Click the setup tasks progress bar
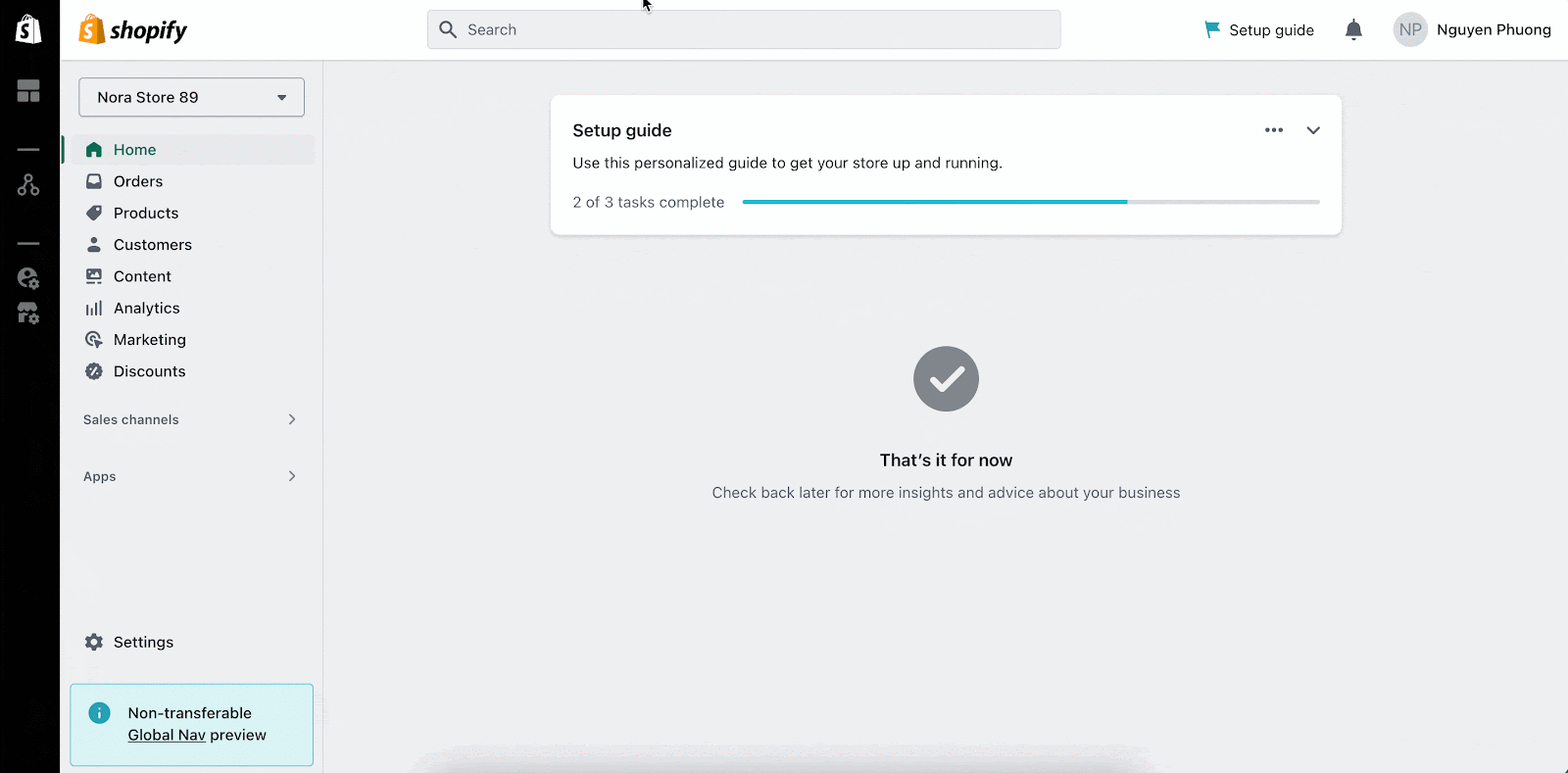Viewport: 1568px width, 773px height. point(1031,202)
